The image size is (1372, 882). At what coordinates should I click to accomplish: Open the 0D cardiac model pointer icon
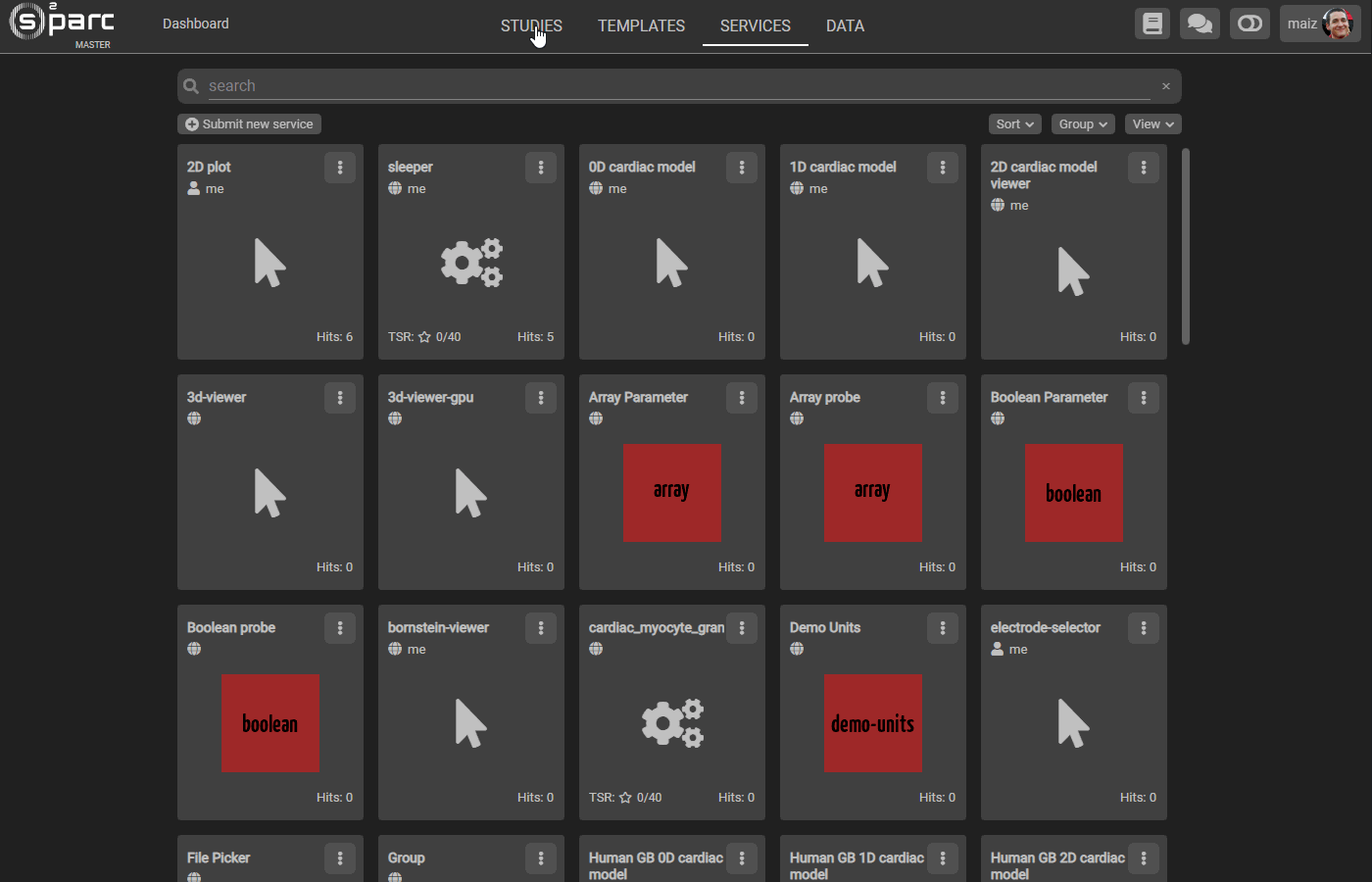click(x=671, y=263)
